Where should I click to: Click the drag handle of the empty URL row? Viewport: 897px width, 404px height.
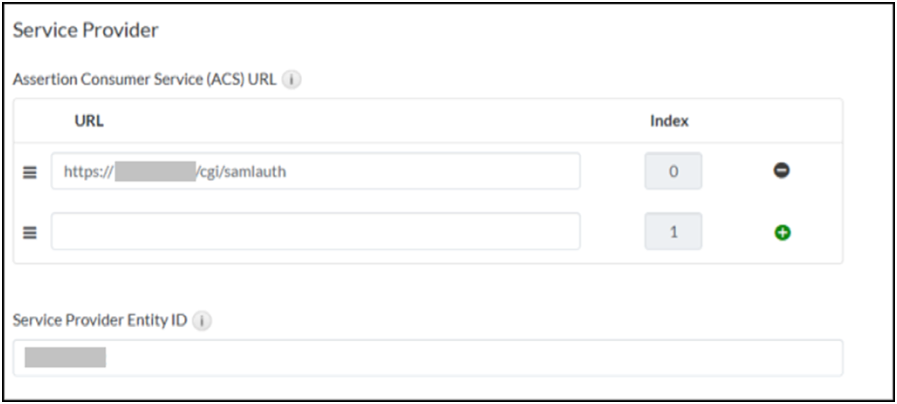tap(30, 232)
